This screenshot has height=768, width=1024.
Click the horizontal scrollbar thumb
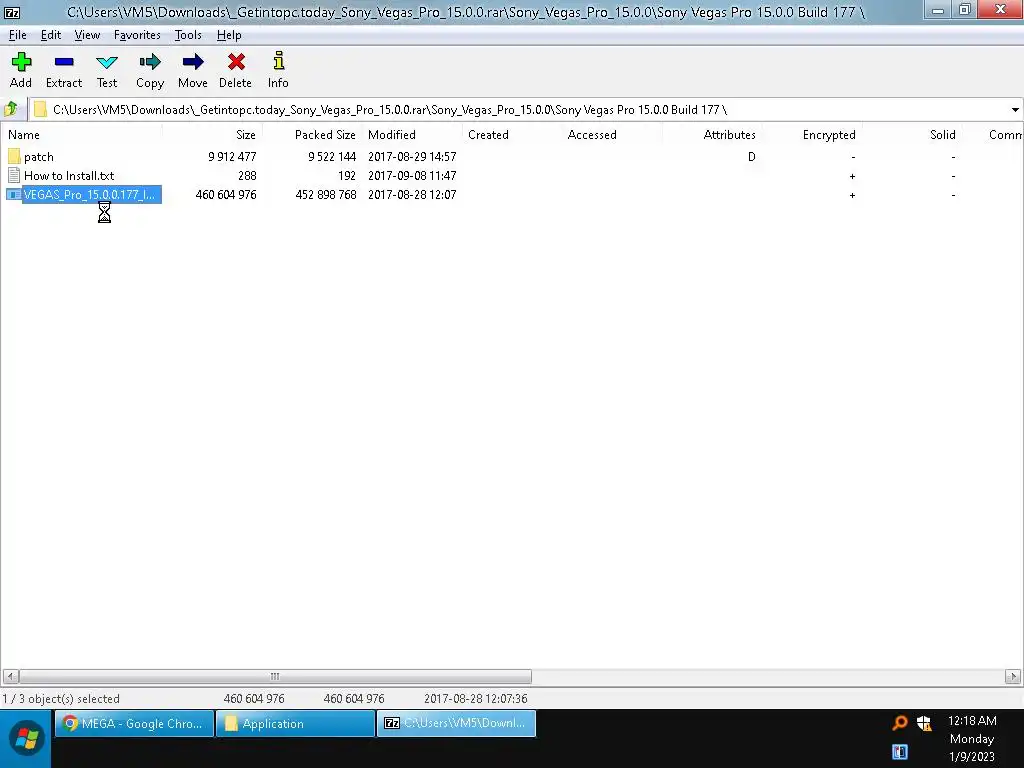[275, 676]
